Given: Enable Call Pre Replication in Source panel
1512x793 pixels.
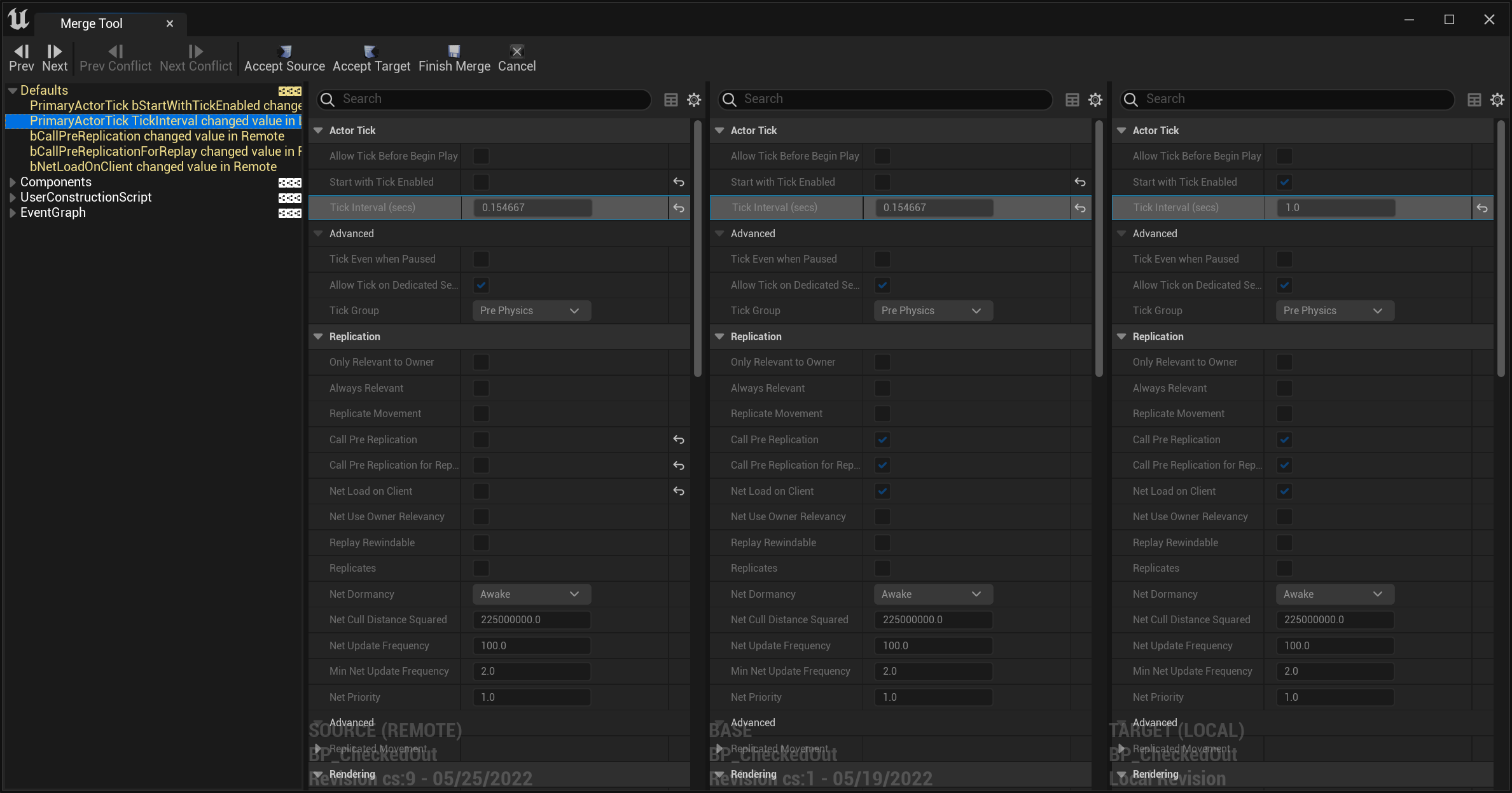Looking at the screenshot, I should point(482,440).
